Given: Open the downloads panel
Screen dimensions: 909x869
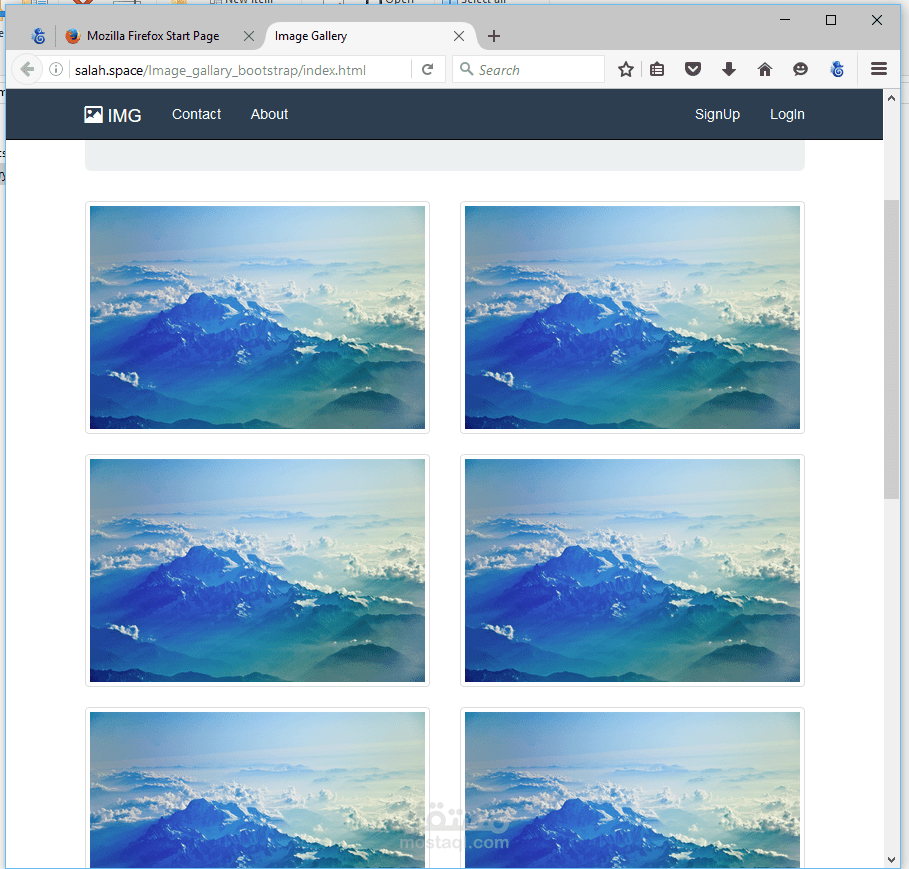Looking at the screenshot, I should 729,69.
